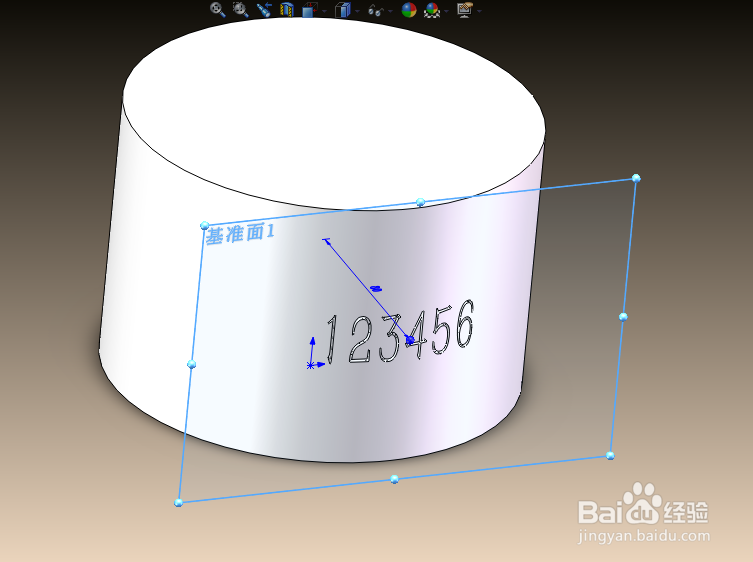Screen dimensions: 753x562
Task: Expand the Apply Scene dropdown arrow
Action: click(x=446, y=11)
